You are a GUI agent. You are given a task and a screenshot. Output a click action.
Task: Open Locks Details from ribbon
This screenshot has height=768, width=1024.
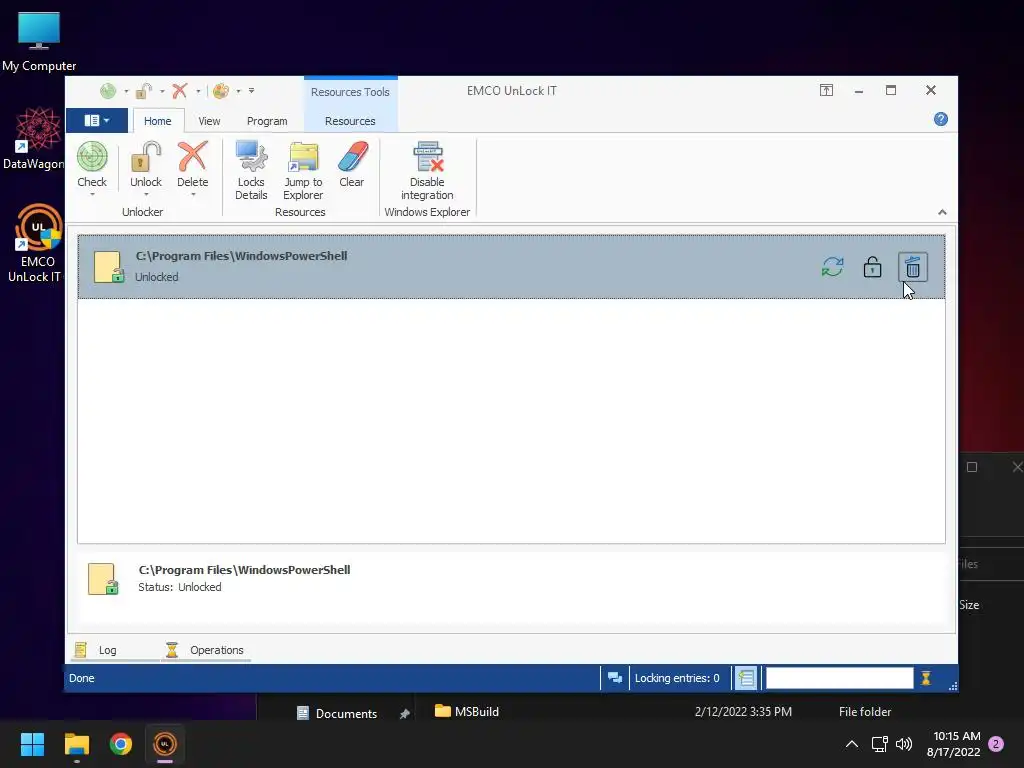(251, 170)
